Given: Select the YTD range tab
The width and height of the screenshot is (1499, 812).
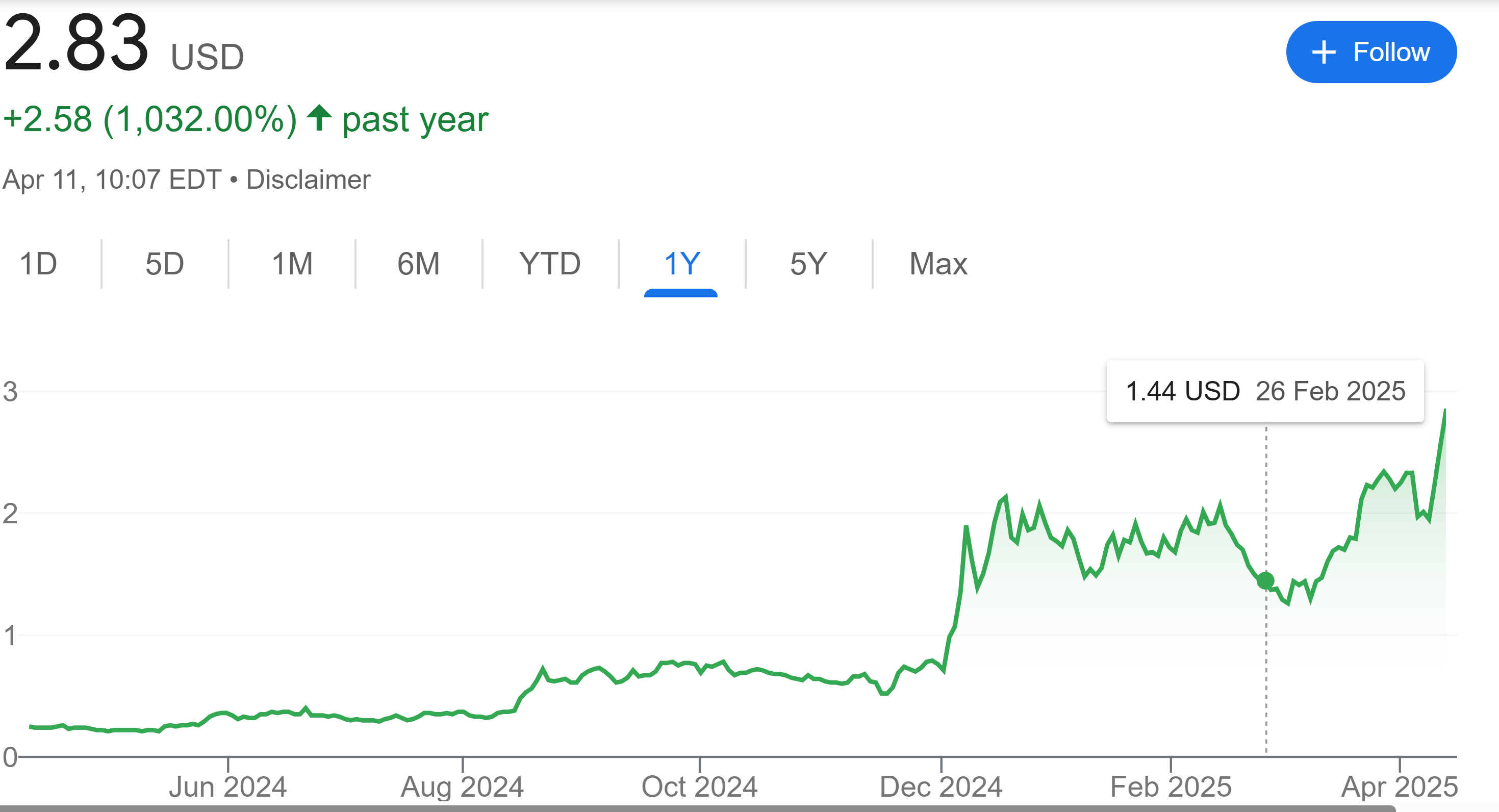Looking at the screenshot, I should click(550, 264).
